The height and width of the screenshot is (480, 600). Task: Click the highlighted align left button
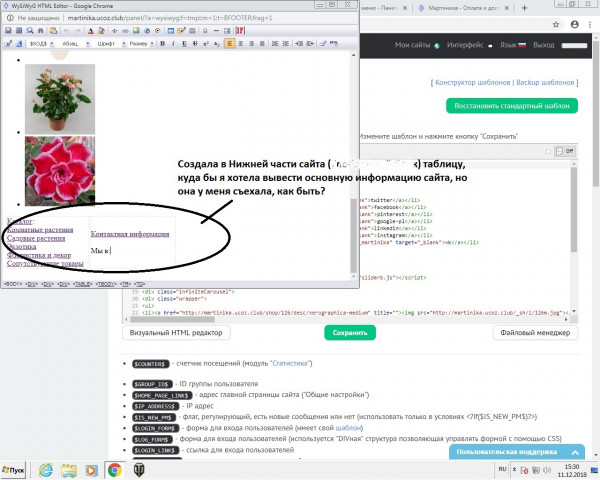[230, 44]
